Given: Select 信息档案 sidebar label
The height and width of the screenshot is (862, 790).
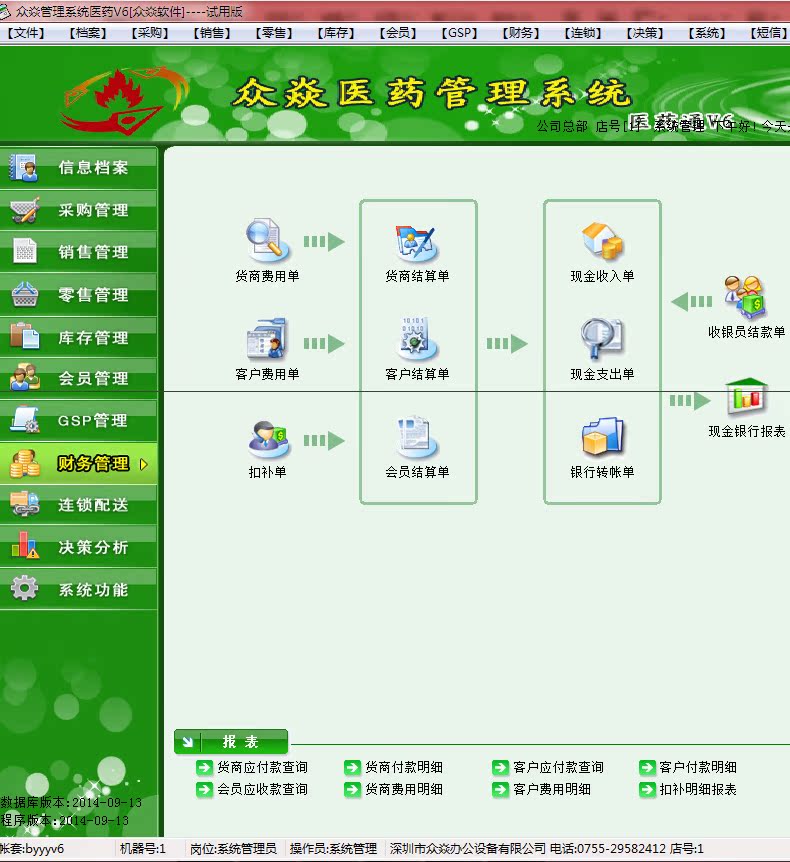Looking at the screenshot, I should 93,167.
